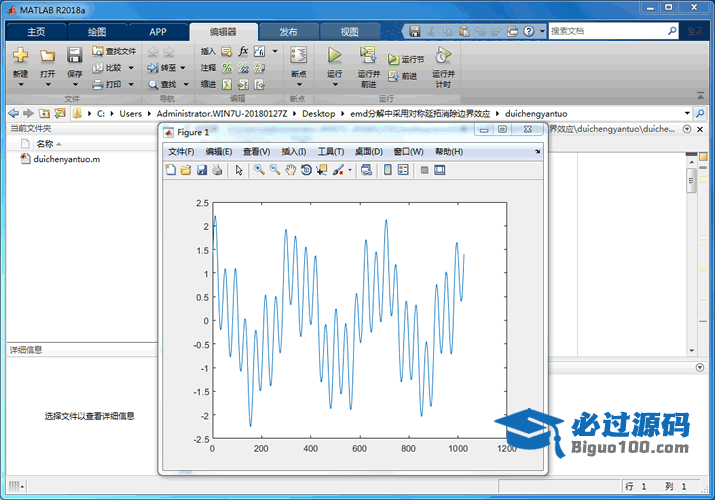The height and width of the screenshot is (500, 715).
Task: Click the Insert Colorbar icon
Action: click(x=388, y=170)
